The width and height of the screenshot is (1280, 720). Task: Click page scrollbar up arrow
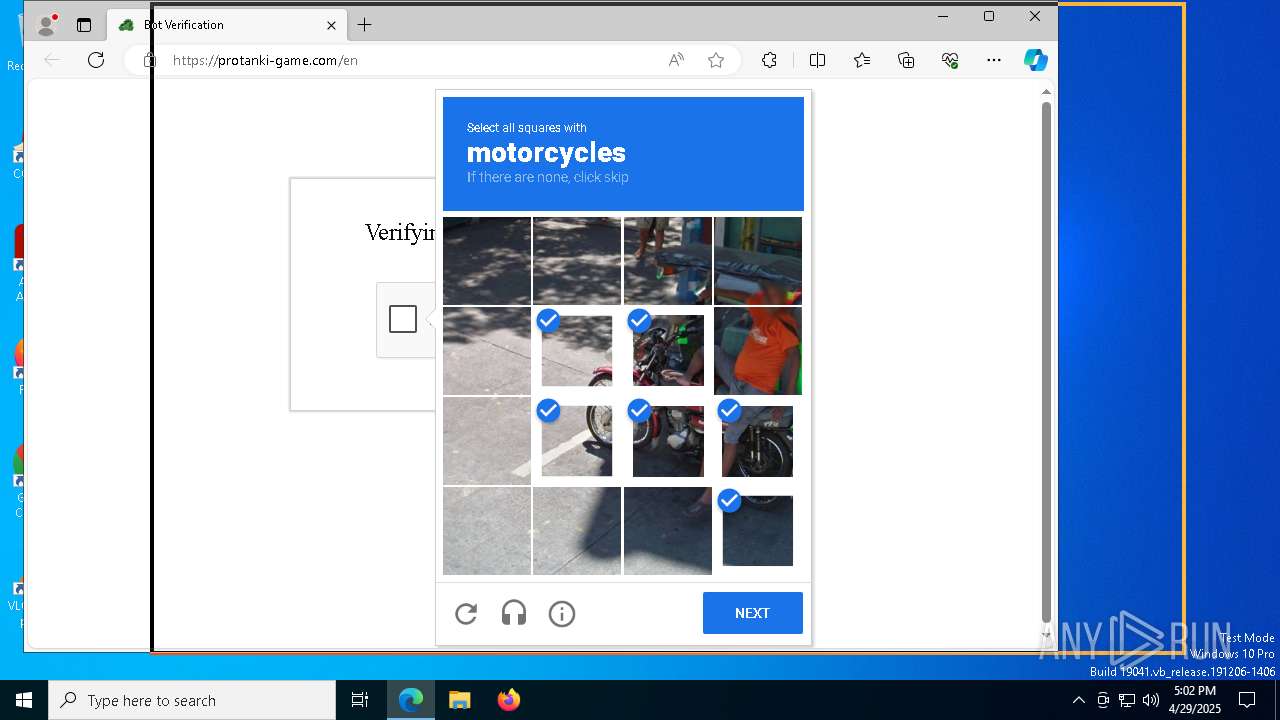coord(1046,92)
